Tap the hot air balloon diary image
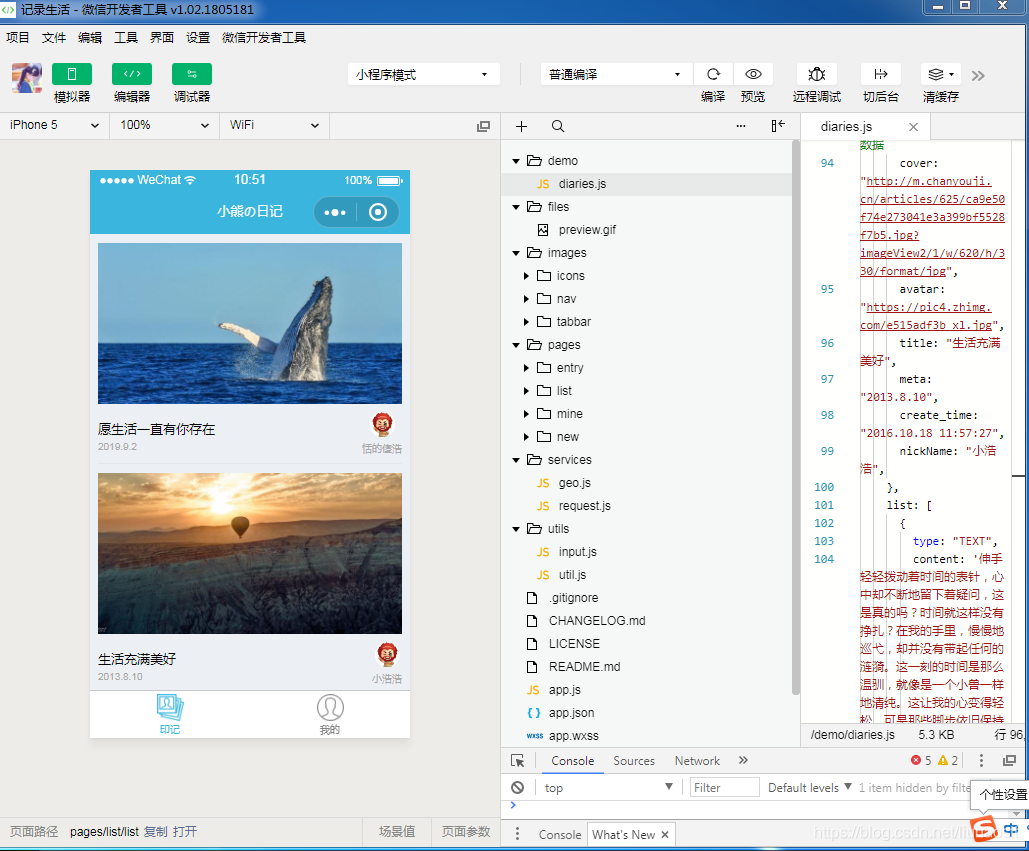The image size is (1029, 851). [x=250, y=553]
